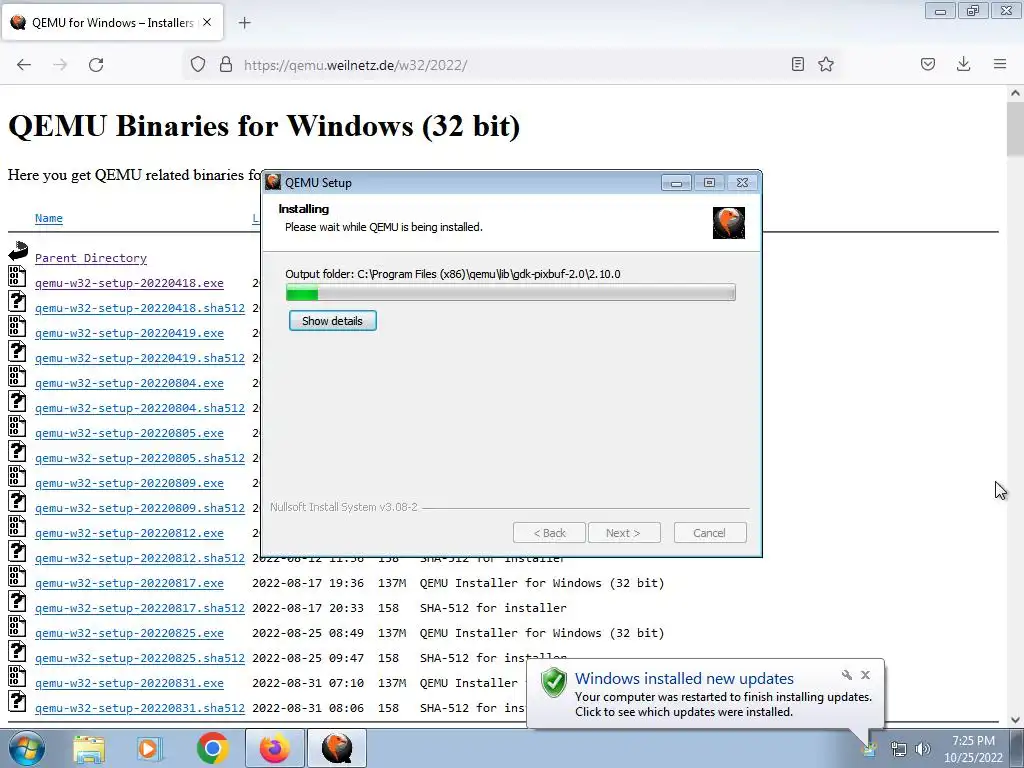1024x768 pixels.
Task: Click date text 2022-08-25 08:49
Action: [x=308, y=633]
